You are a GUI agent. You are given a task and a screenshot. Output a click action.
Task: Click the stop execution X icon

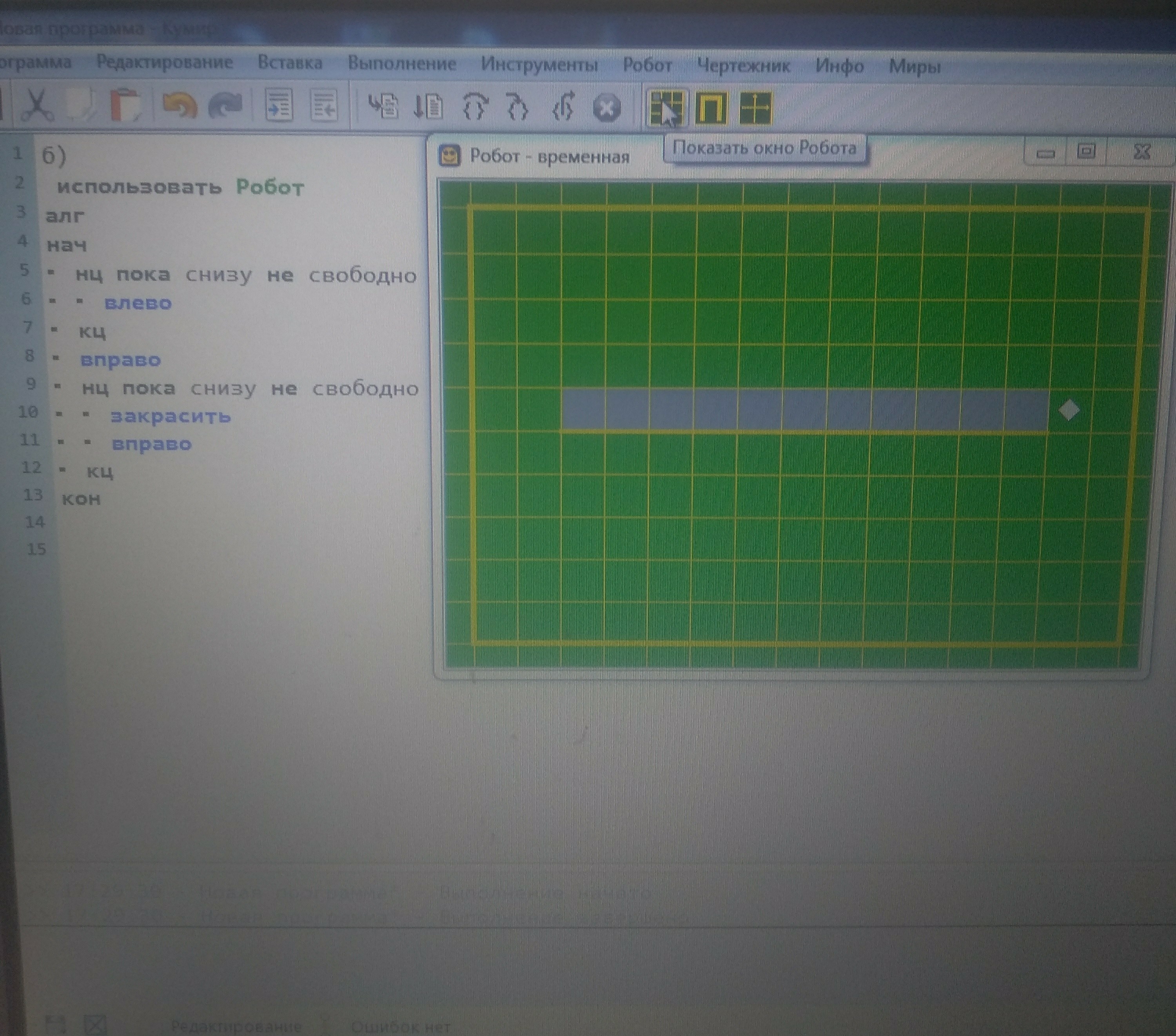click(x=606, y=108)
